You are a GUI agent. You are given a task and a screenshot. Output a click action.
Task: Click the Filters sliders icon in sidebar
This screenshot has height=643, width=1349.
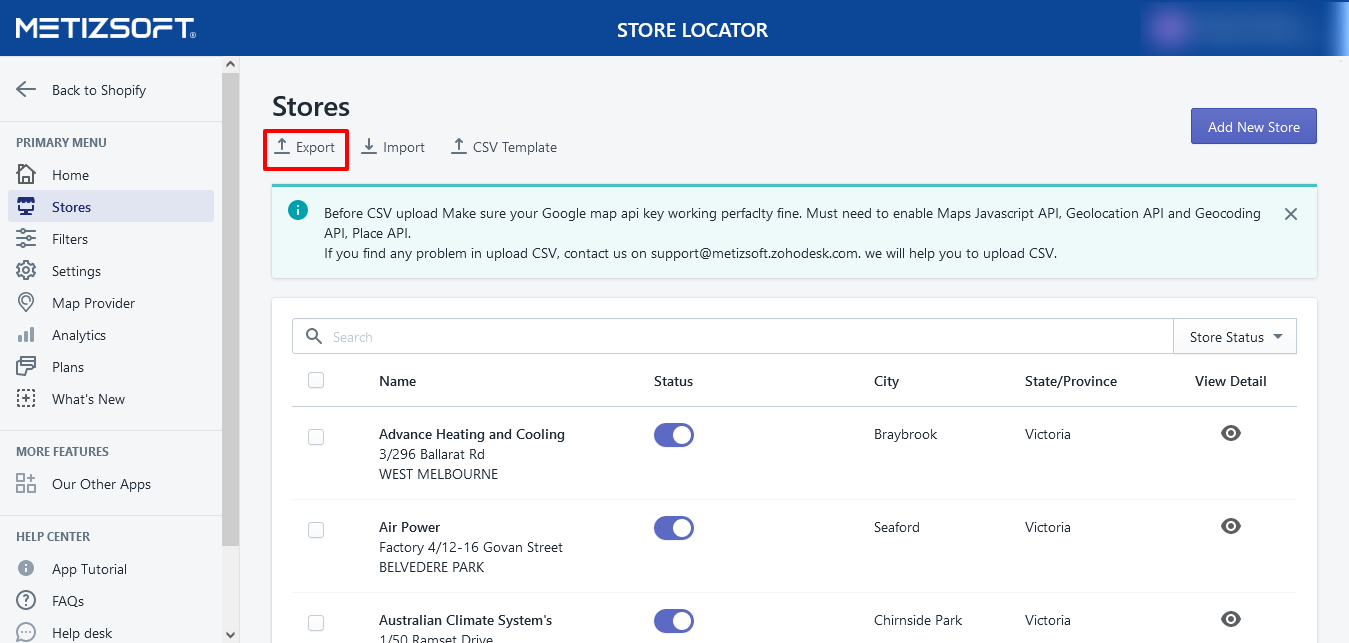pyautogui.click(x=26, y=239)
